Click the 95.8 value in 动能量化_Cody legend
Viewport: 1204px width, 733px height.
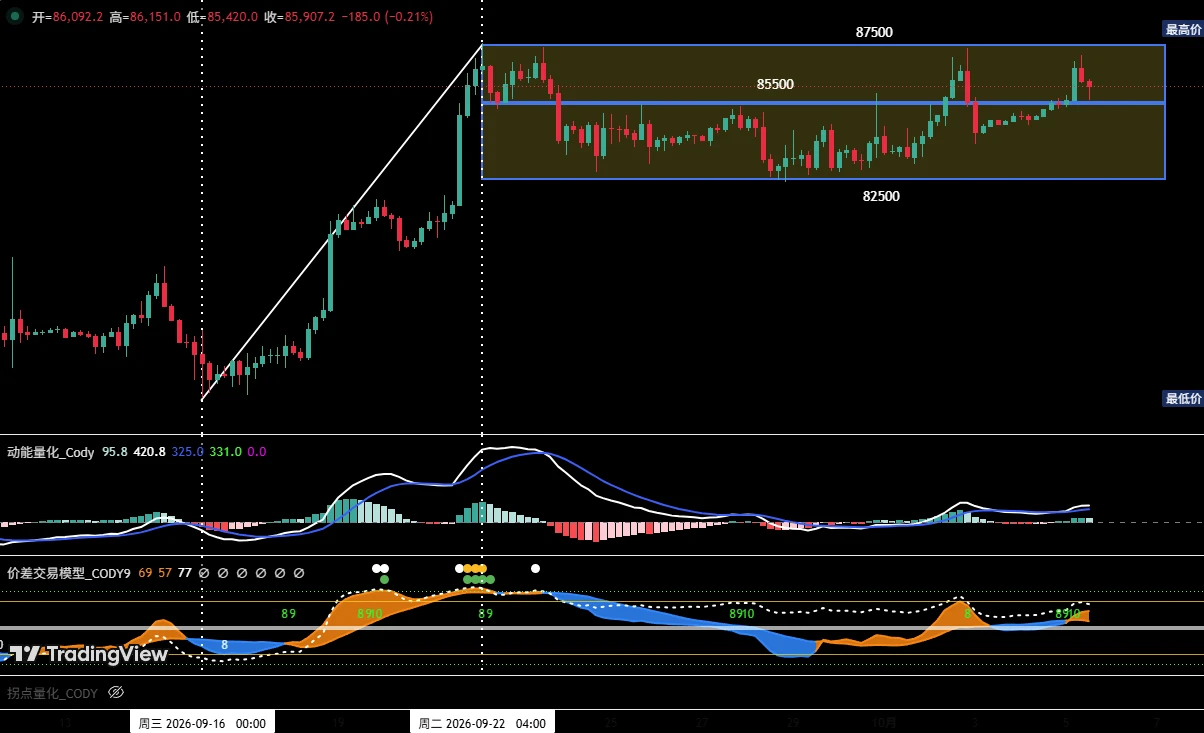(x=115, y=452)
